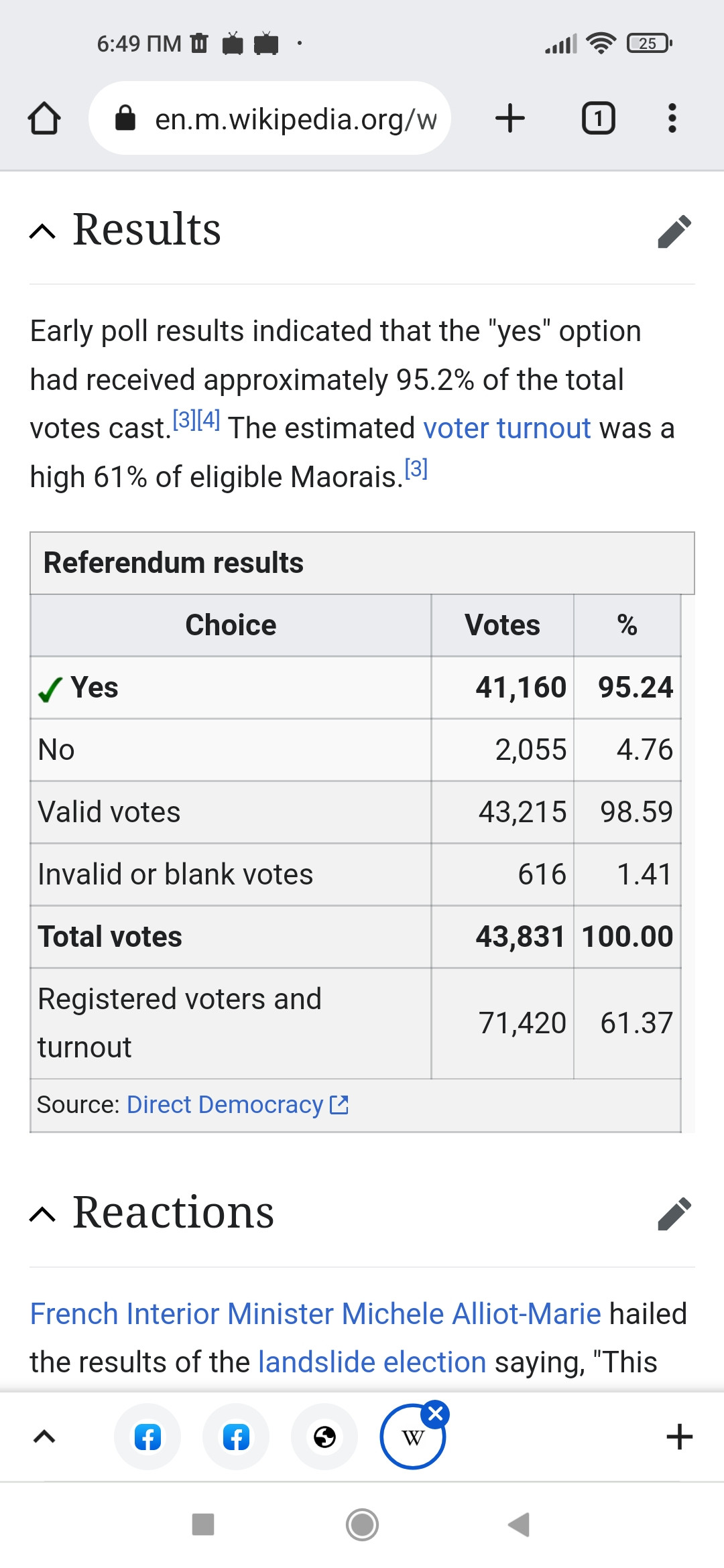This screenshot has height=1568, width=724.
Task: Open the tab switcher showing 1 tab
Action: pyautogui.click(x=598, y=119)
